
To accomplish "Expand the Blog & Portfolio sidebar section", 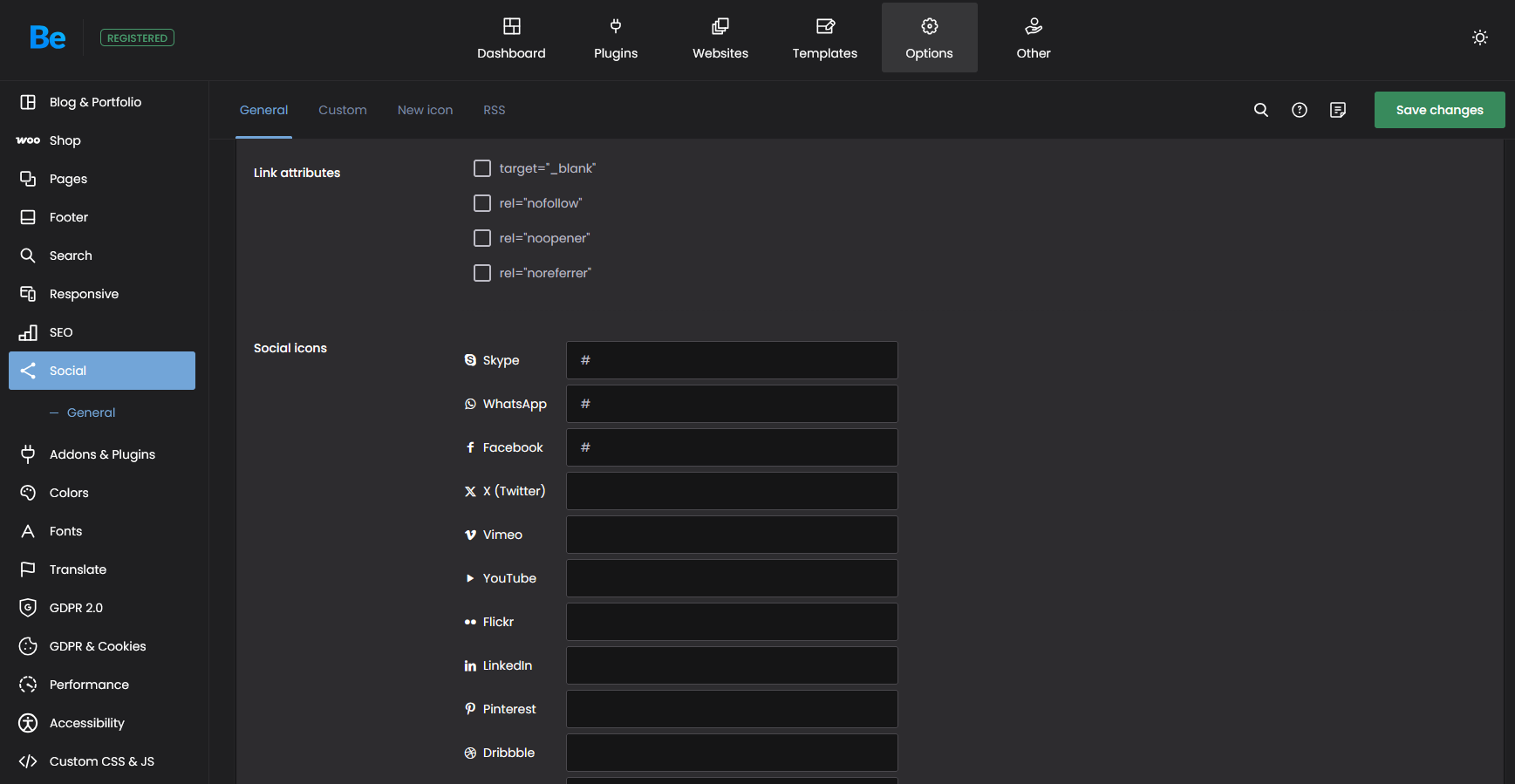I will tap(95, 102).
